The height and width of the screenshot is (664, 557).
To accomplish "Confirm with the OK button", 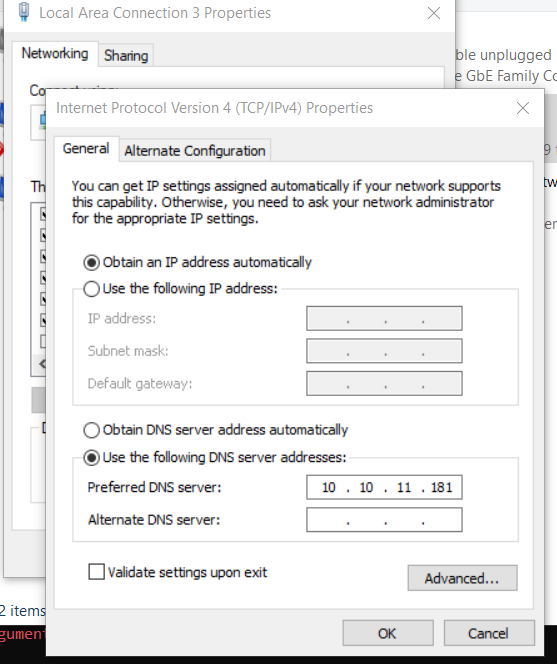I will 388,633.
